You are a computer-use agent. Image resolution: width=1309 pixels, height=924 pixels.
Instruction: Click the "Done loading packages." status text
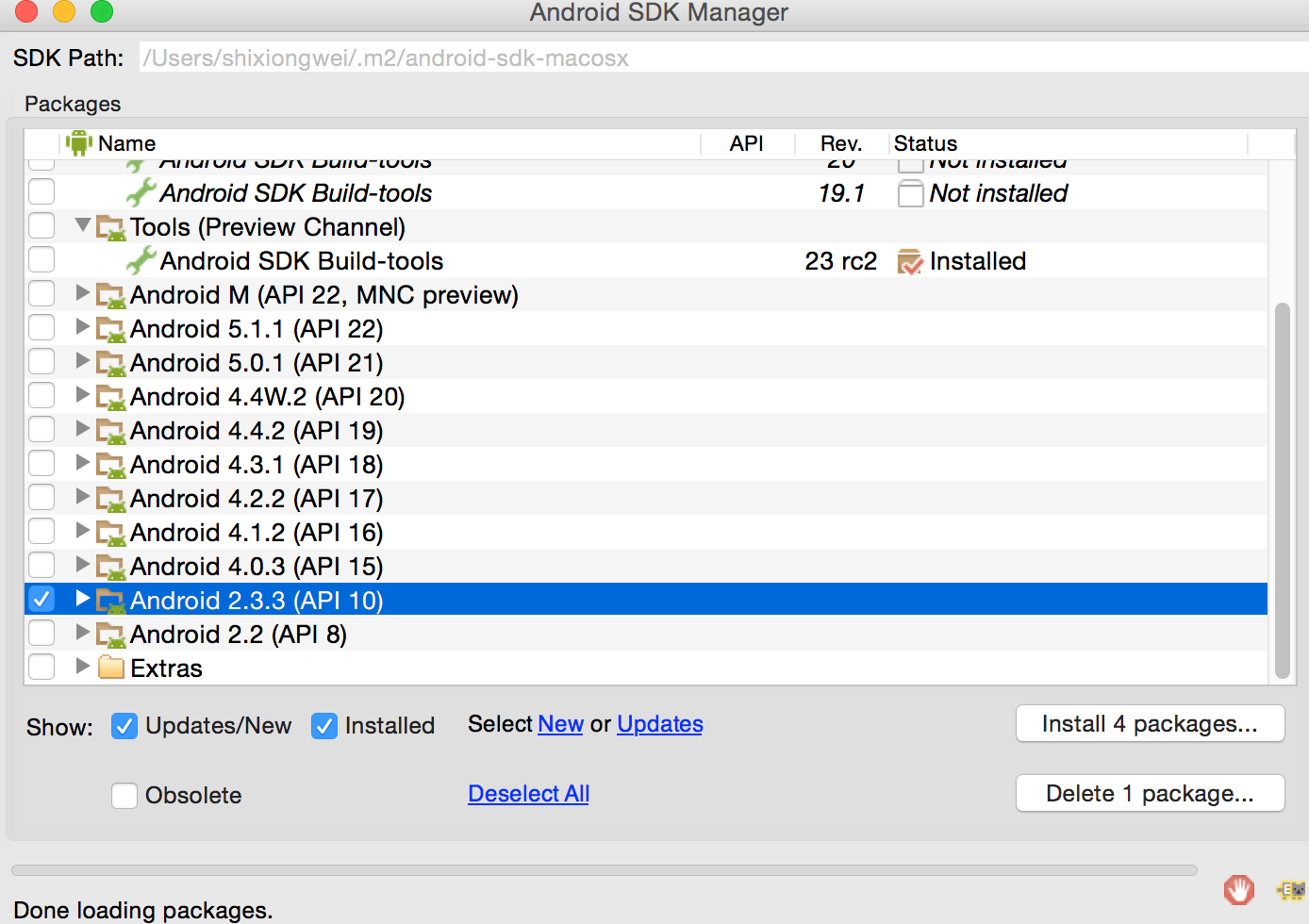click(143, 910)
